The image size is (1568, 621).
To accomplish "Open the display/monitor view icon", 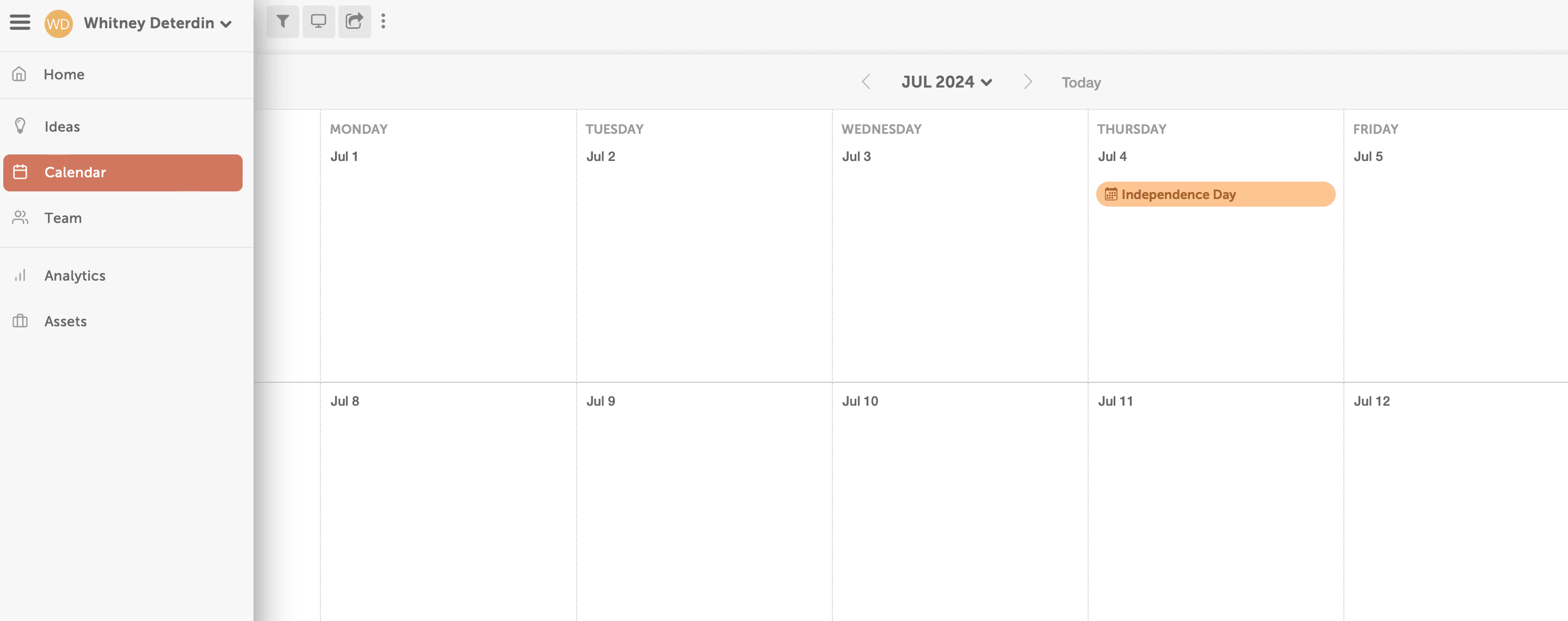I will click(x=318, y=21).
